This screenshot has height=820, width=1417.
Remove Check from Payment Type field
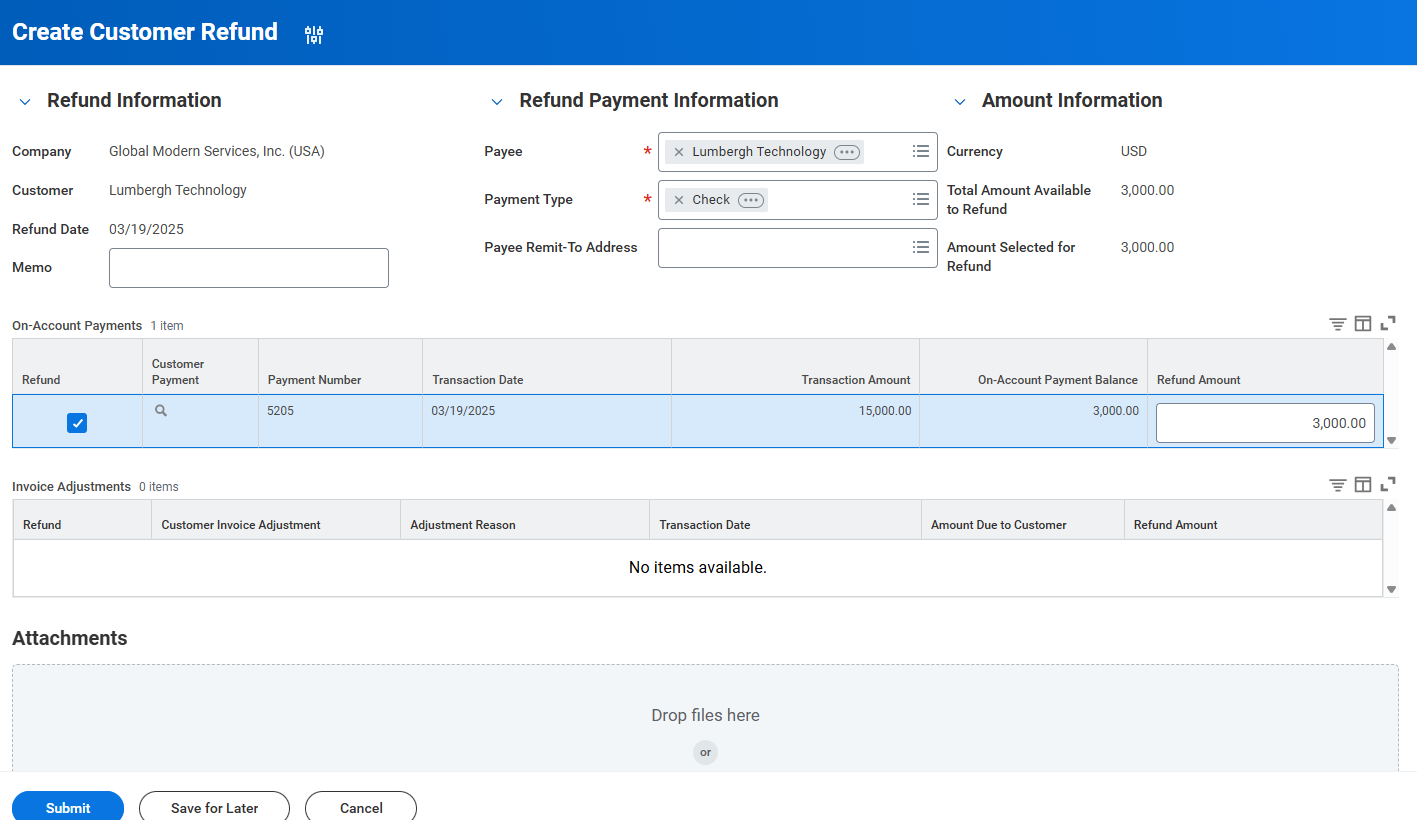tap(679, 200)
